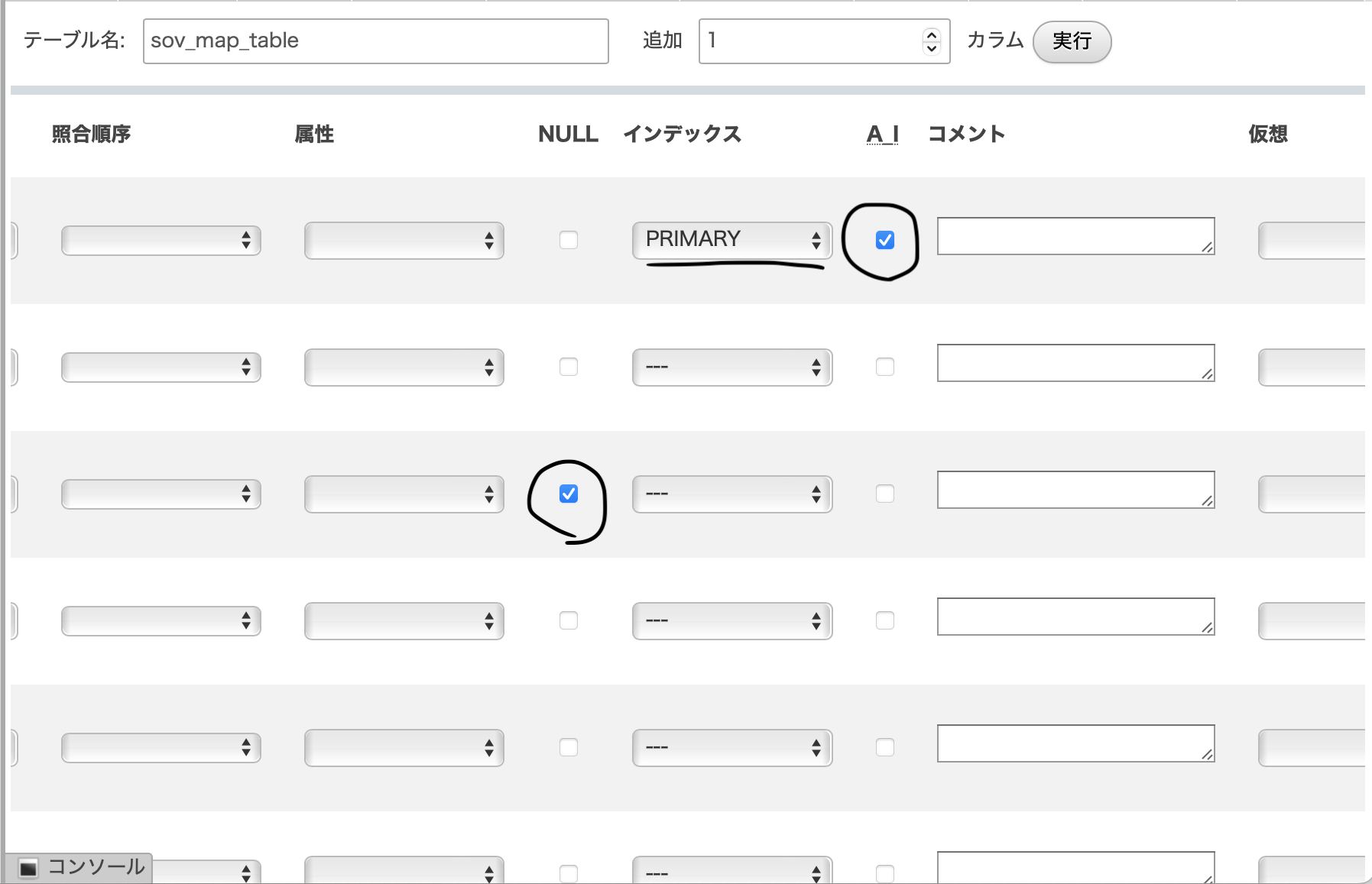Expand the index dropdown in the third row
Screen dimensions: 1372x884
click(x=731, y=494)
